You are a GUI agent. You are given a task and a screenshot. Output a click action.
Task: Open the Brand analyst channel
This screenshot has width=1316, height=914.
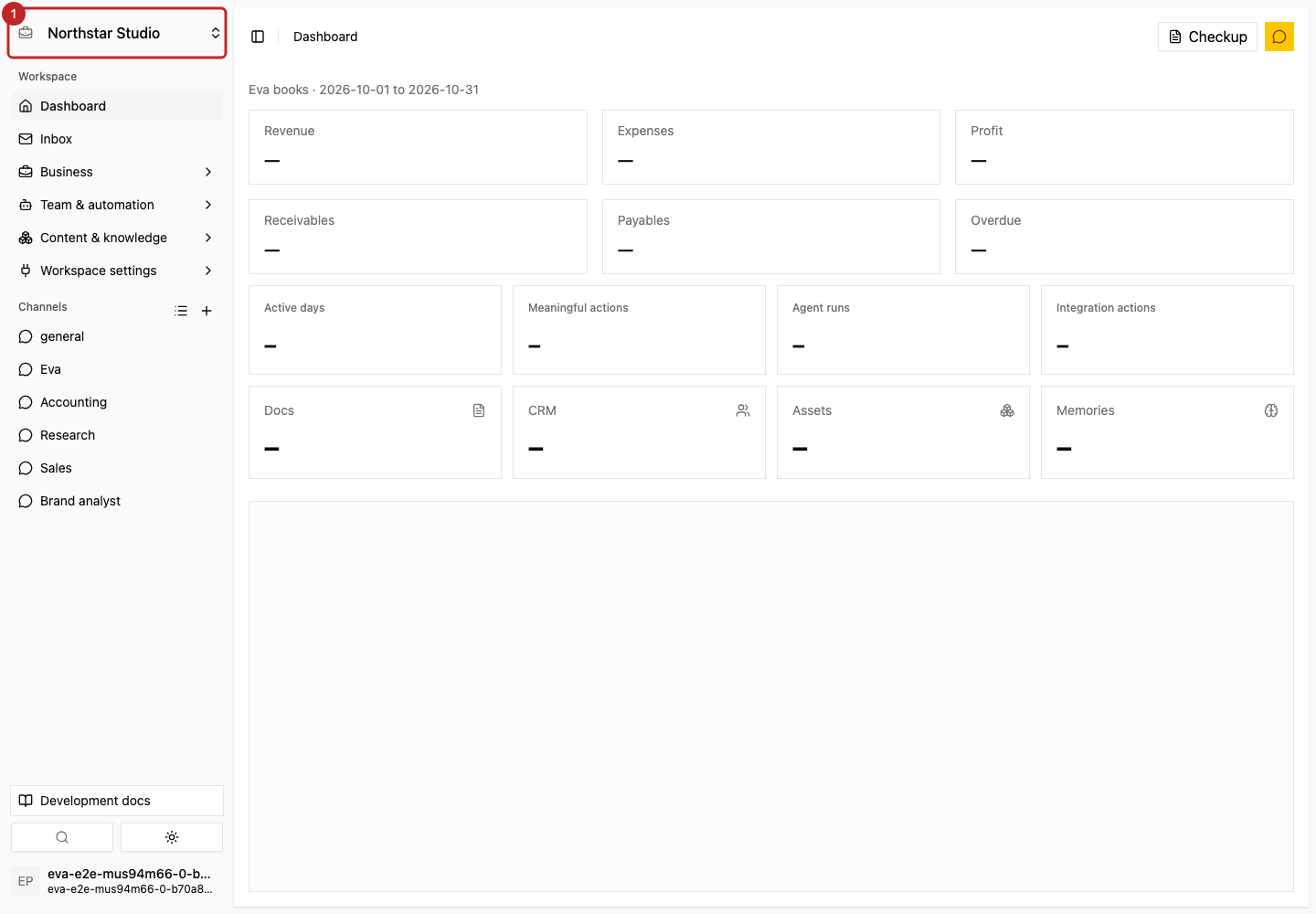pyautogui.click(x=117, y=501)
